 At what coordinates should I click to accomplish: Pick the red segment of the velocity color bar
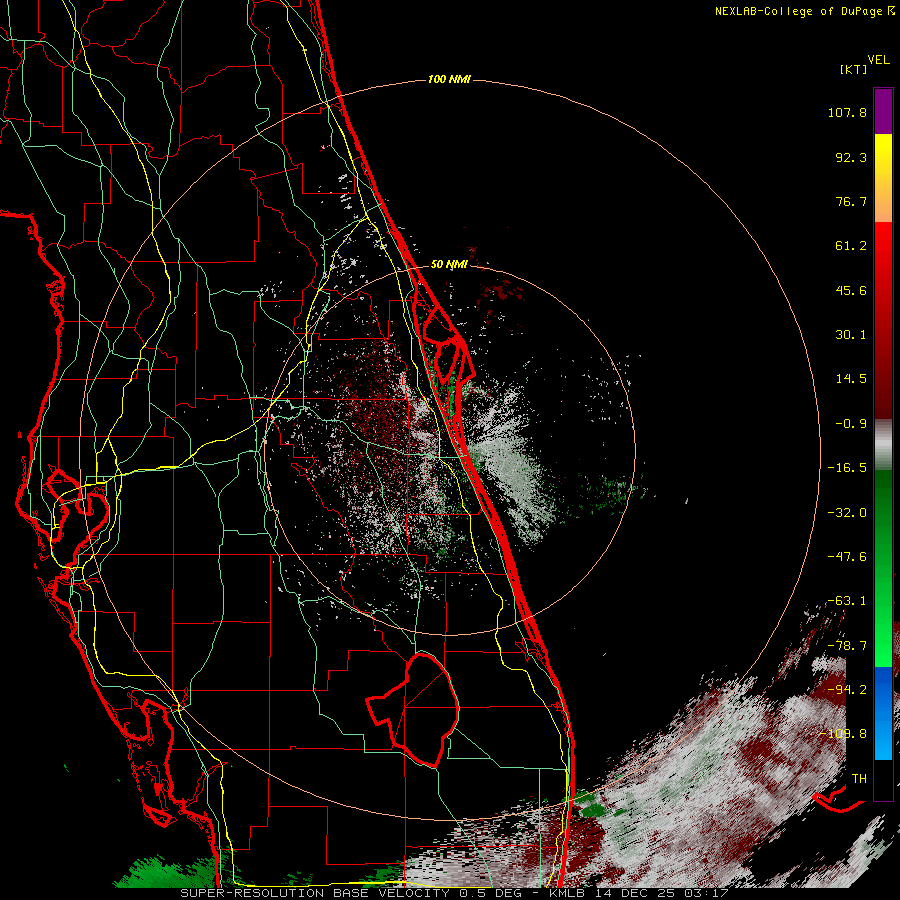point(883,320)
